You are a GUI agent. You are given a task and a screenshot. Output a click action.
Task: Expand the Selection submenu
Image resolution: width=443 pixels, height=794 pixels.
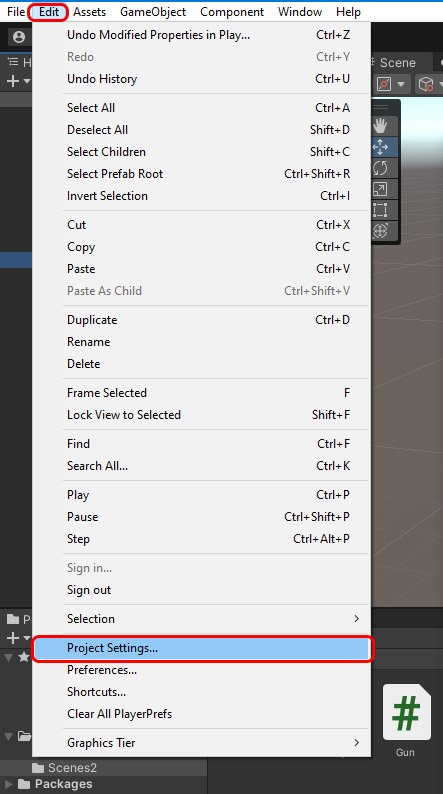tap(215, 619)
